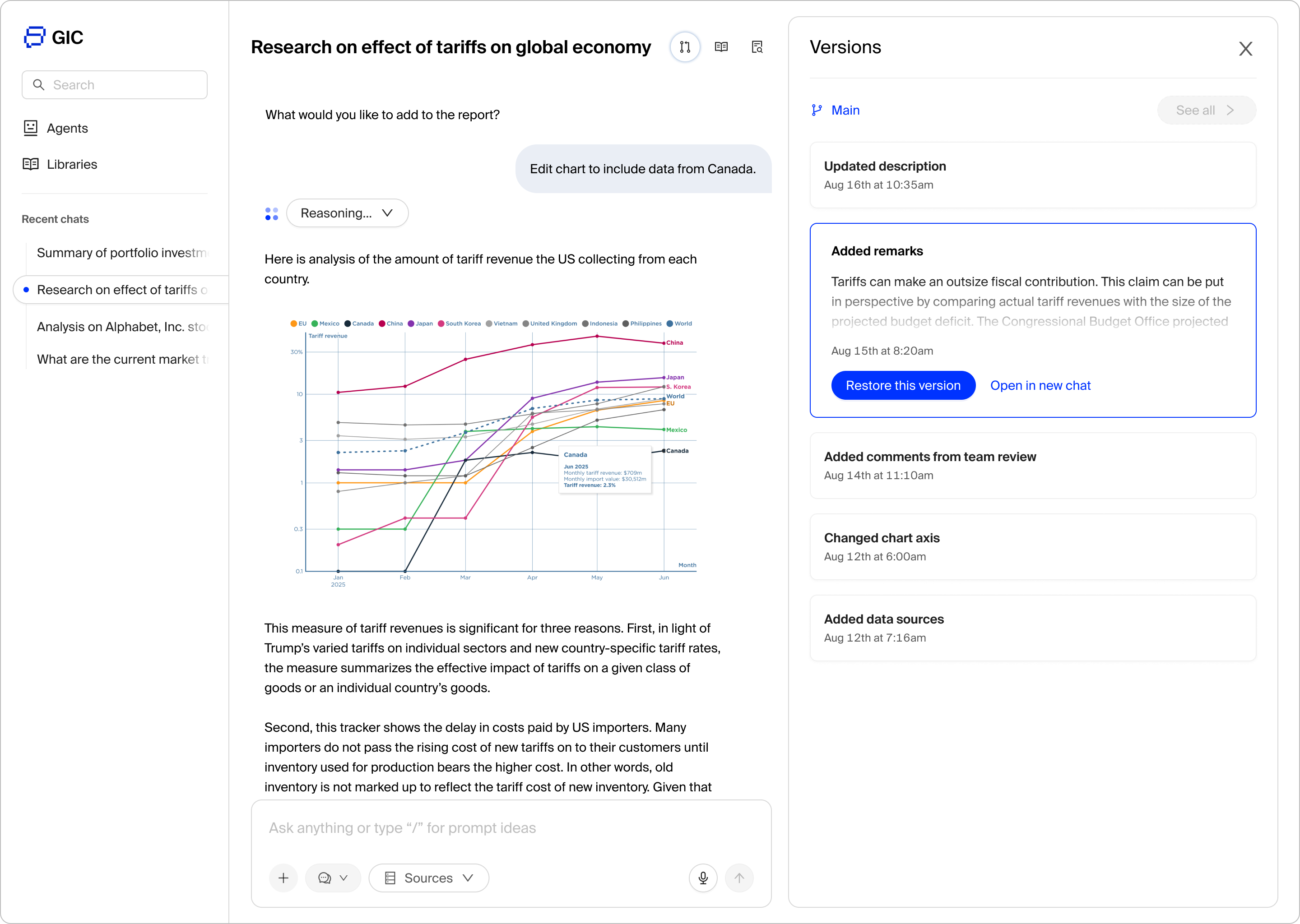Open Libraries from sidebar
This screenshot has width=1300, height=924.
tap(60, 164)
